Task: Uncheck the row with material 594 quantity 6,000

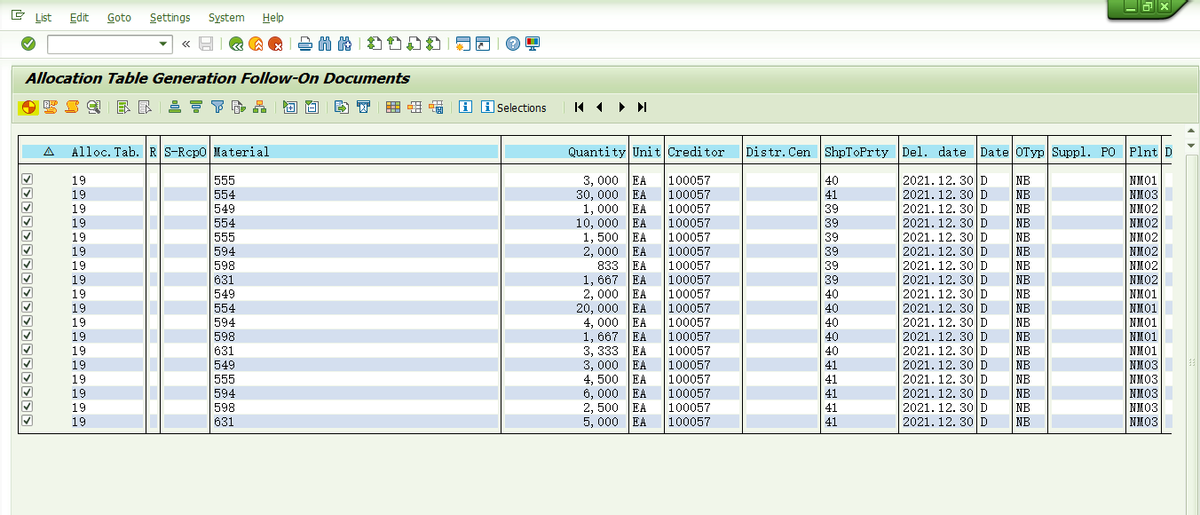Action: point(27,394)
